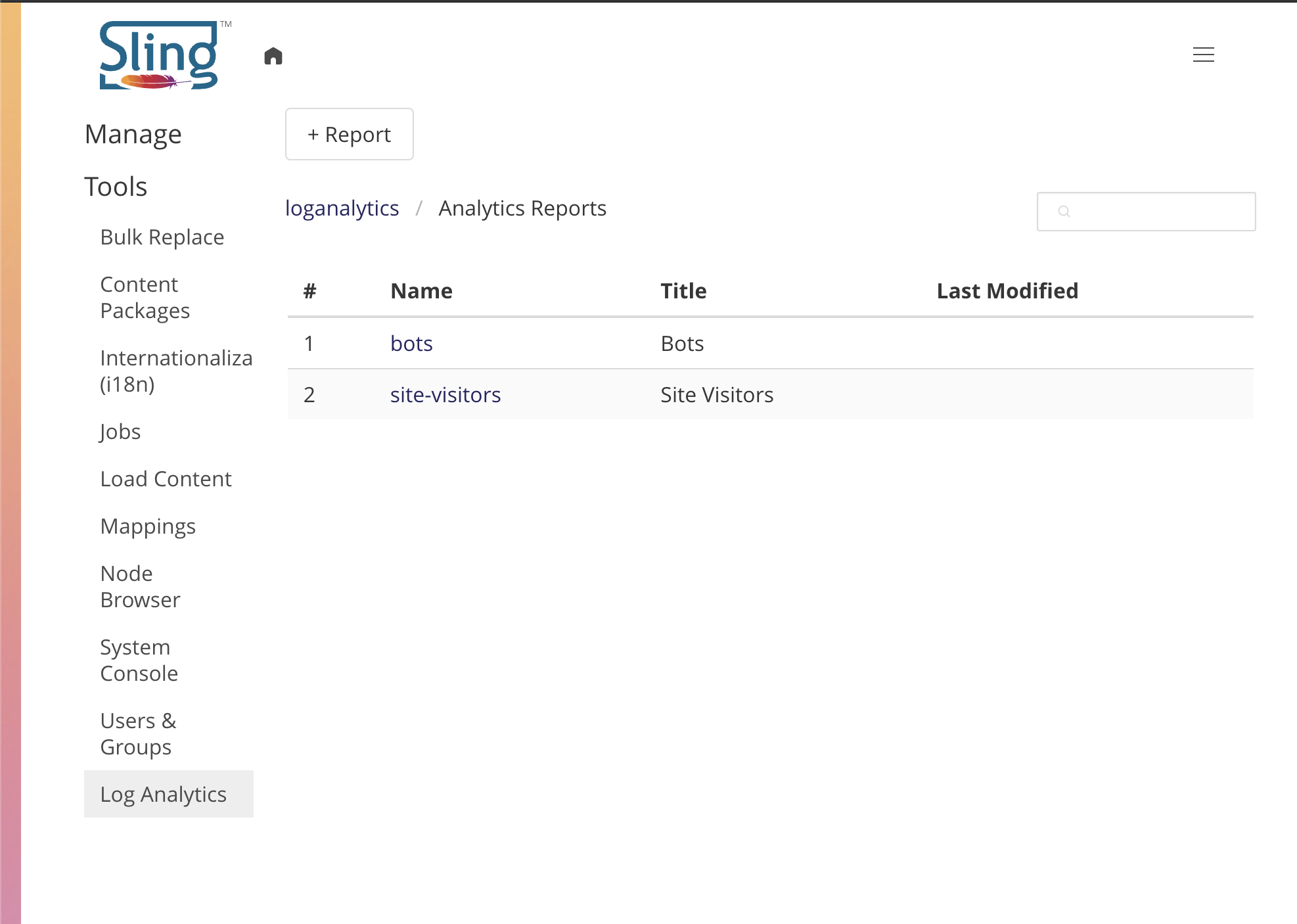Viewport: 1297px width, 924px height.
Task: Open the loganalytics breadcrumb link
Action: point(342,208)
